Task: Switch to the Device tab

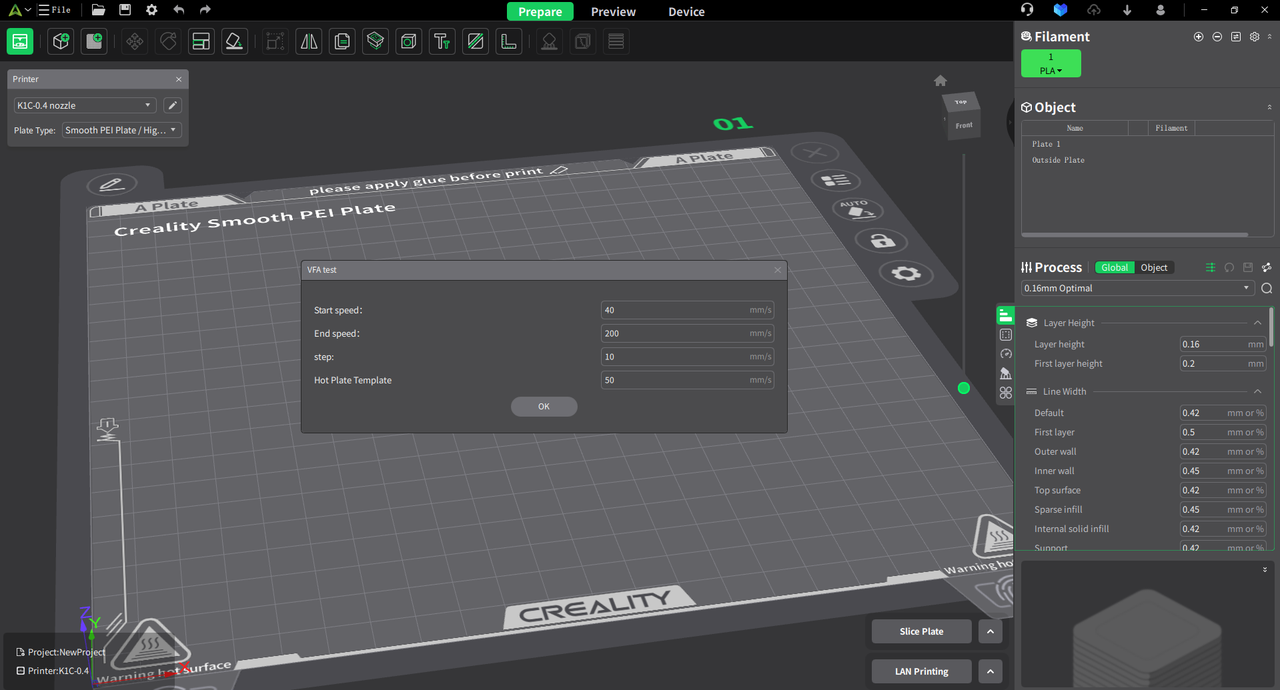Action: (x=686, y=12)
